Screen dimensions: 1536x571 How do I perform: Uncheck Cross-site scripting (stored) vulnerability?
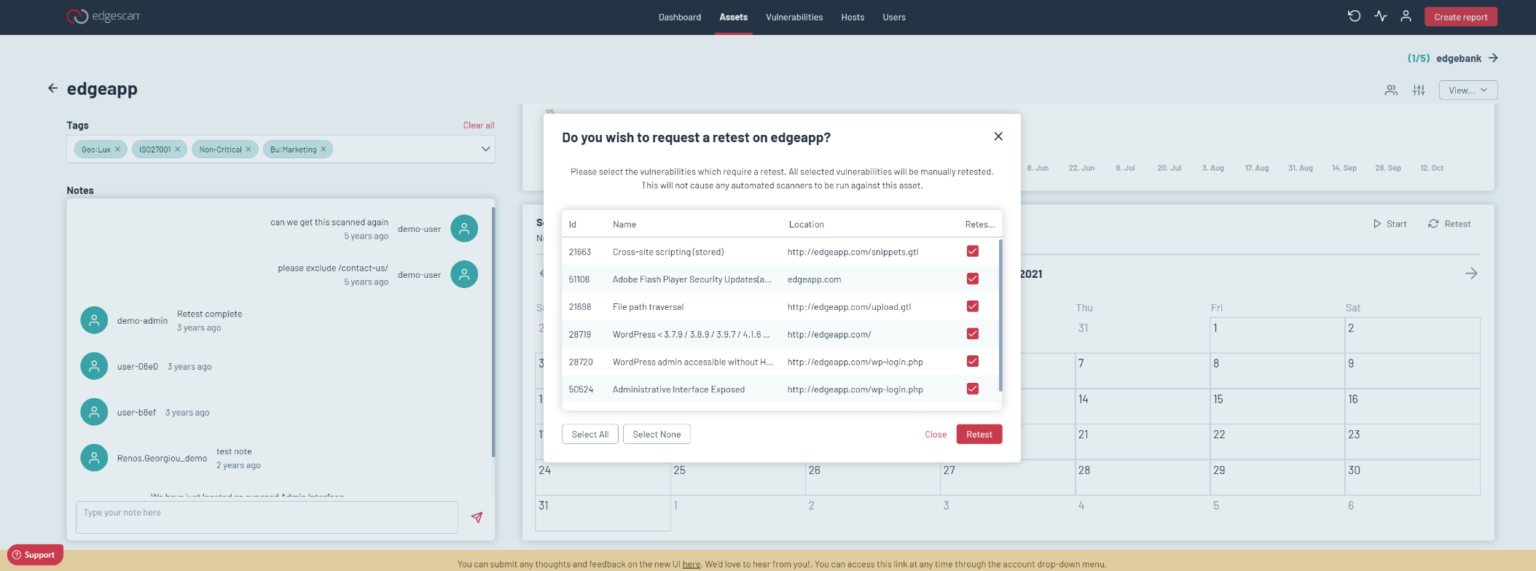[x=972, y=252]
